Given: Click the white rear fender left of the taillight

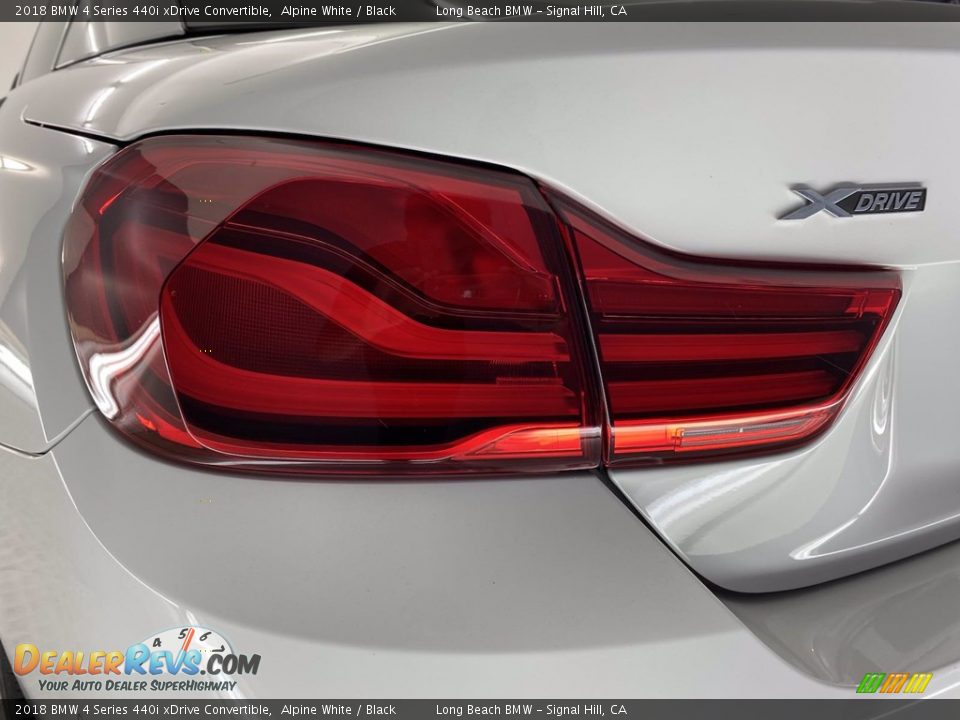Looking at the screenshot, I should pyautogui.click(x=30, y=300).
